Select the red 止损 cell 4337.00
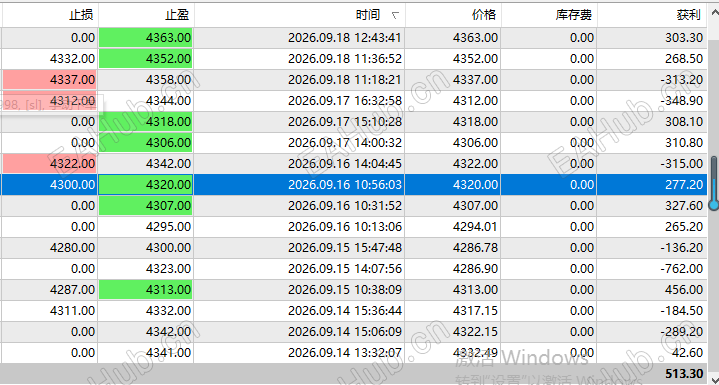The image size is (719, 385). (x=50, y=80)
